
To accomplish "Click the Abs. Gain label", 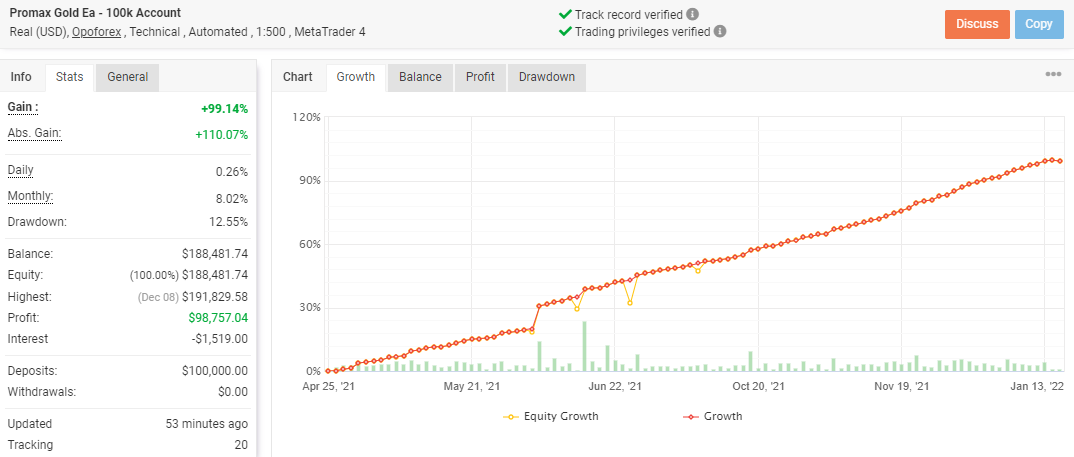I will pyautogui.click(x=35, y=133).
